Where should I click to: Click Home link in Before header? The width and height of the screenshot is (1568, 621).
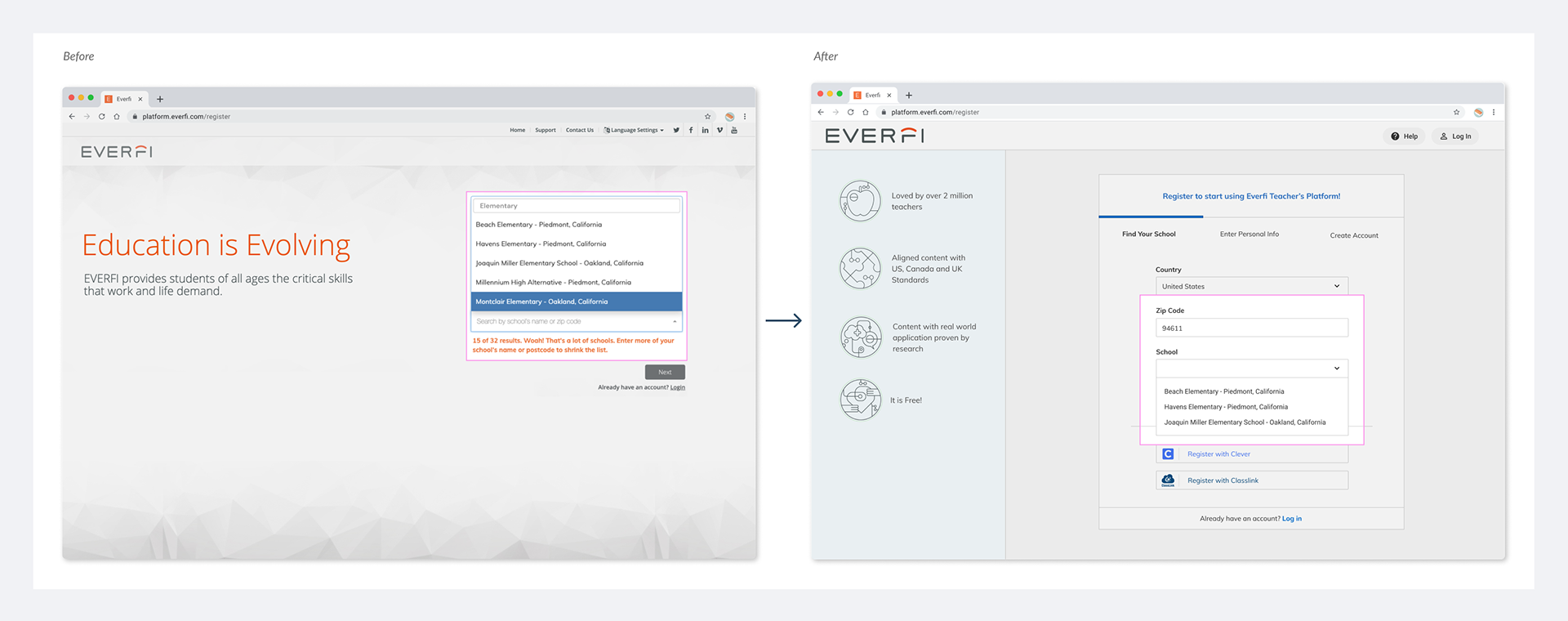coord(518,130)
